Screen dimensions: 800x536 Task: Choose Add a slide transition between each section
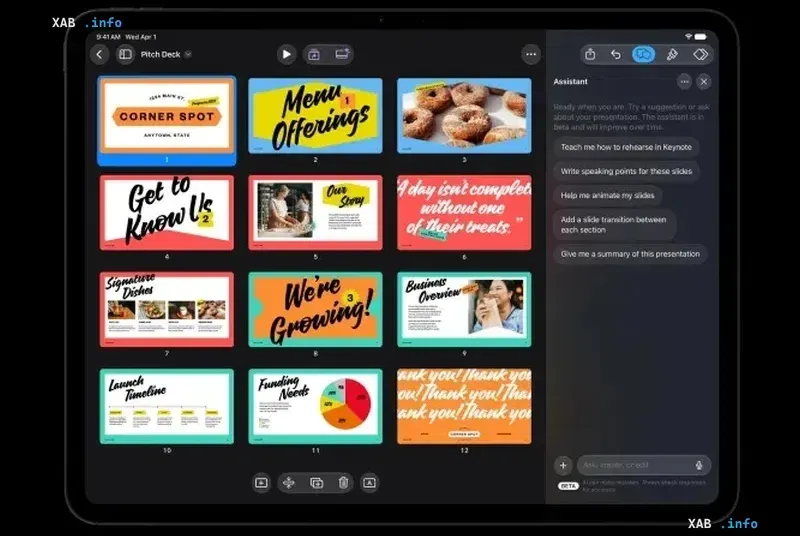(x=614, y=225)
